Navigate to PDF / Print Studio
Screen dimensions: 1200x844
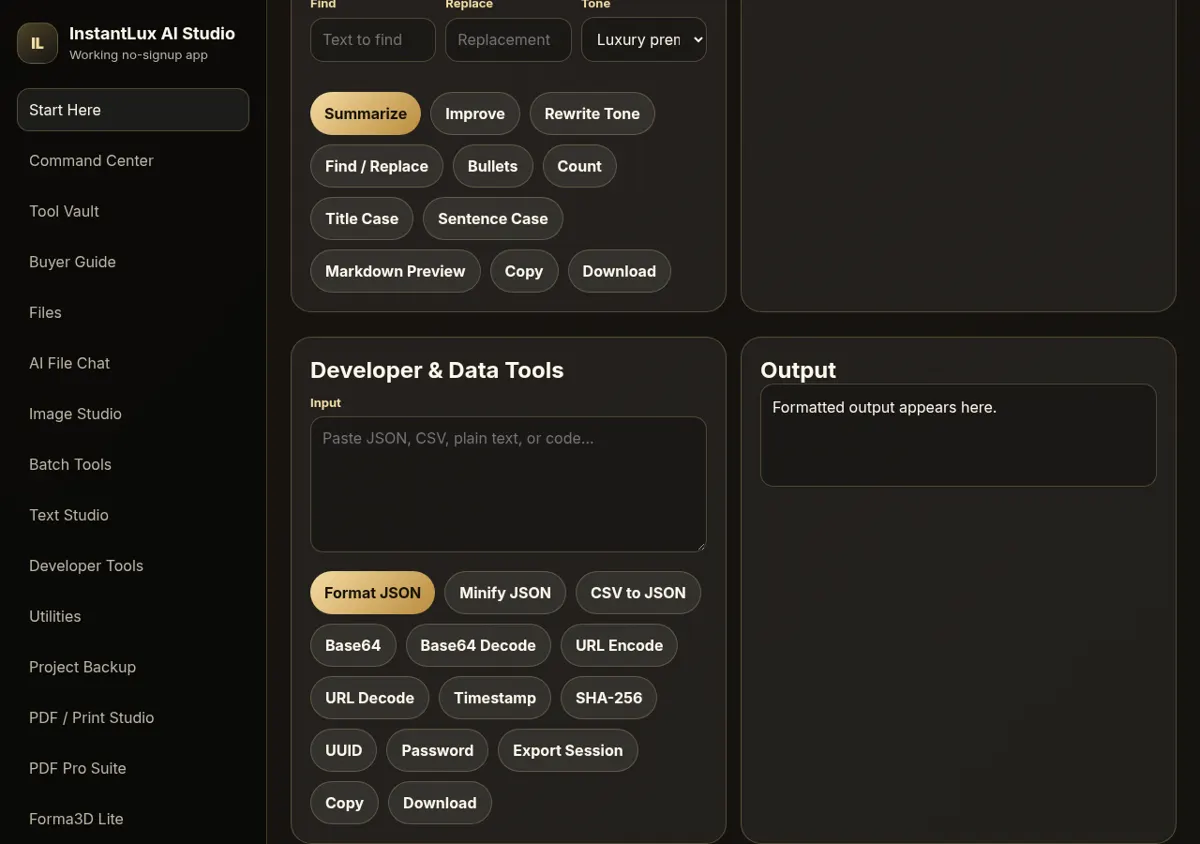pos(133,718)
